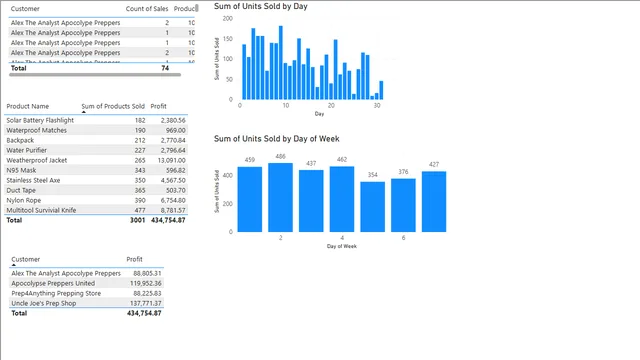Click the product table profit total 434,754.87

[x=168, y=220]
